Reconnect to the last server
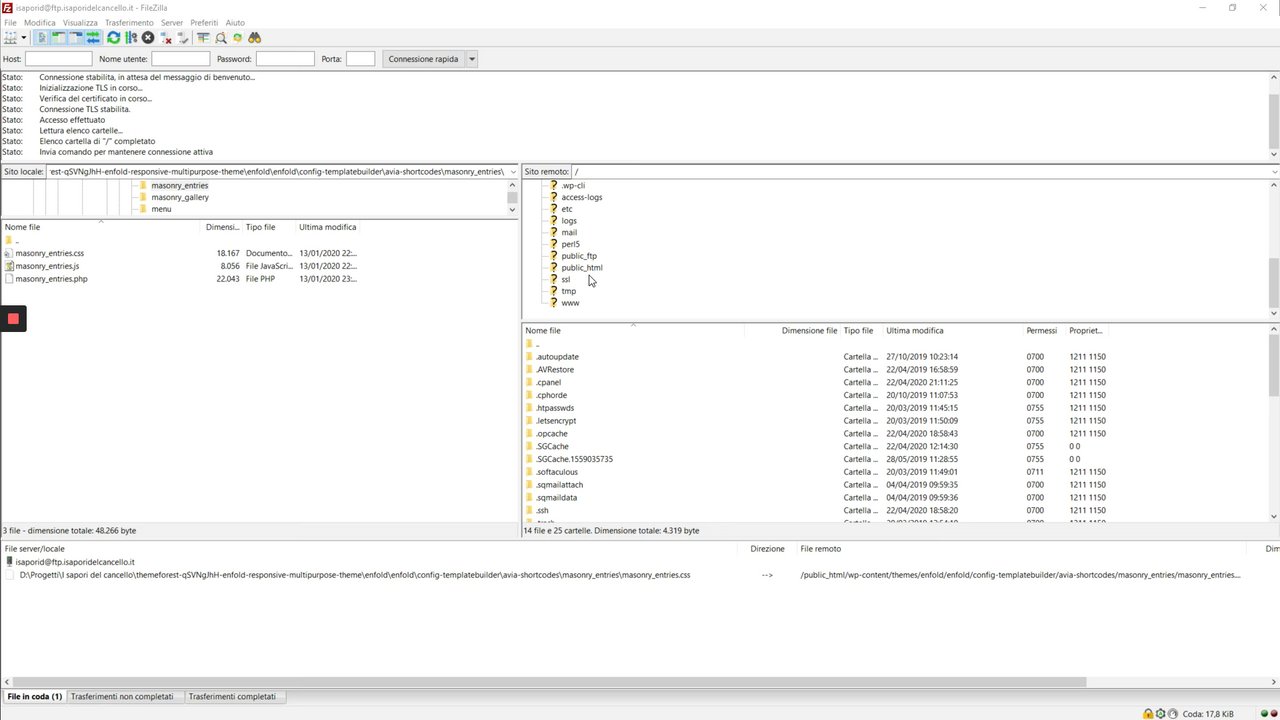 coord(183,38)
